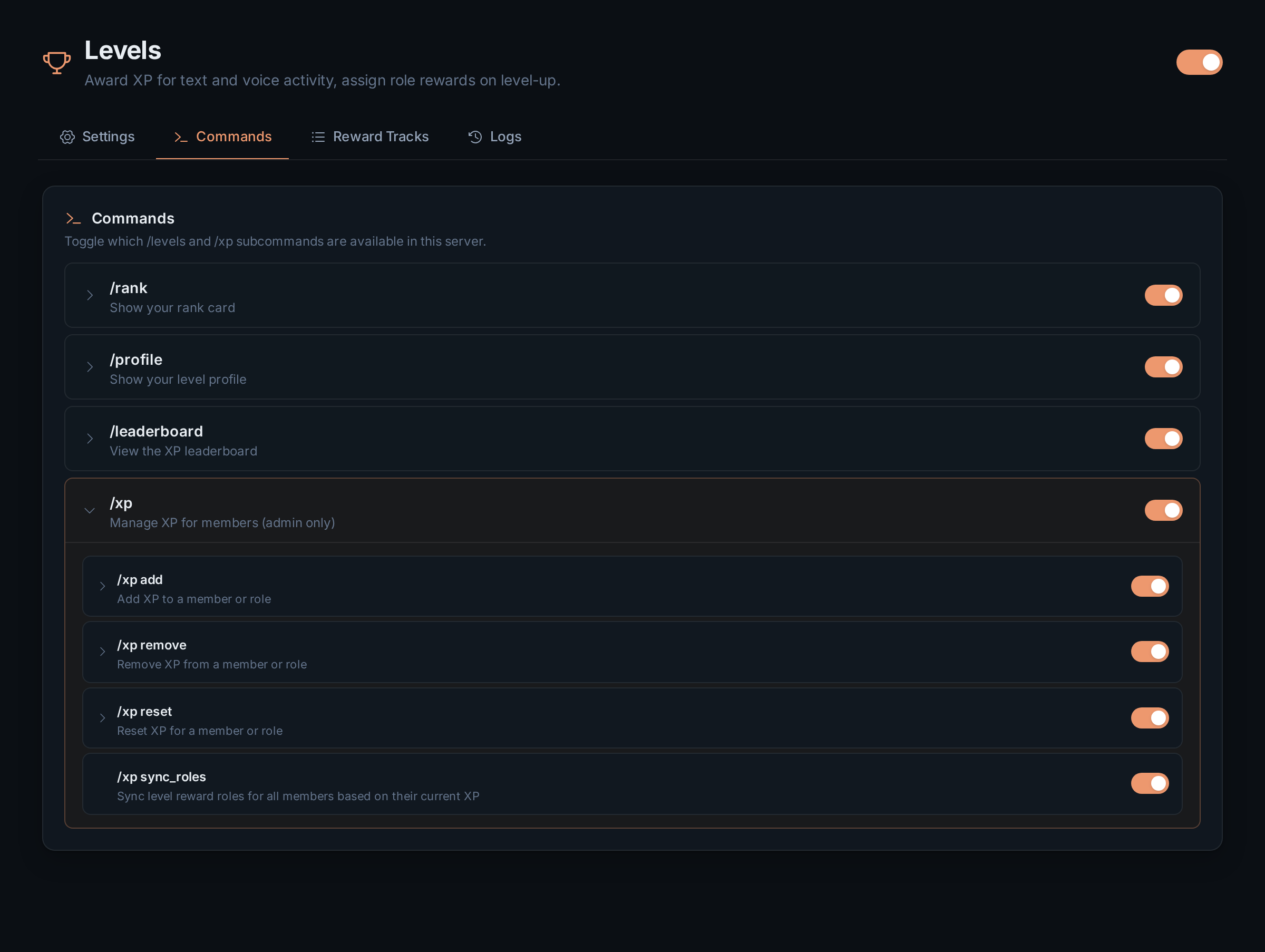1265x952 pixels.
Task: Toggle off the /rank command
Action: click(x=1163, y=296)
